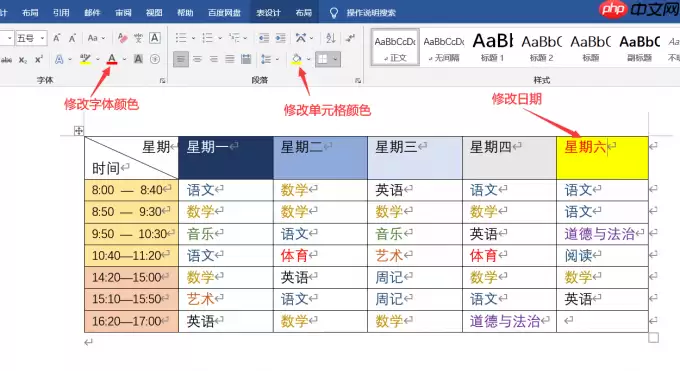Click the 操作说明搜索 search field
The height and width of the screenshot is (371, 680).
coord(371,13)
